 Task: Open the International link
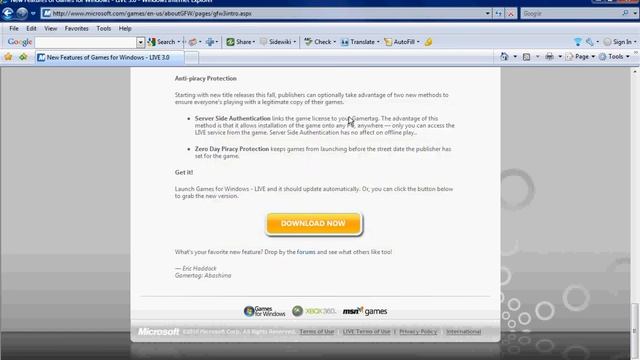click(x=463, y=332)
